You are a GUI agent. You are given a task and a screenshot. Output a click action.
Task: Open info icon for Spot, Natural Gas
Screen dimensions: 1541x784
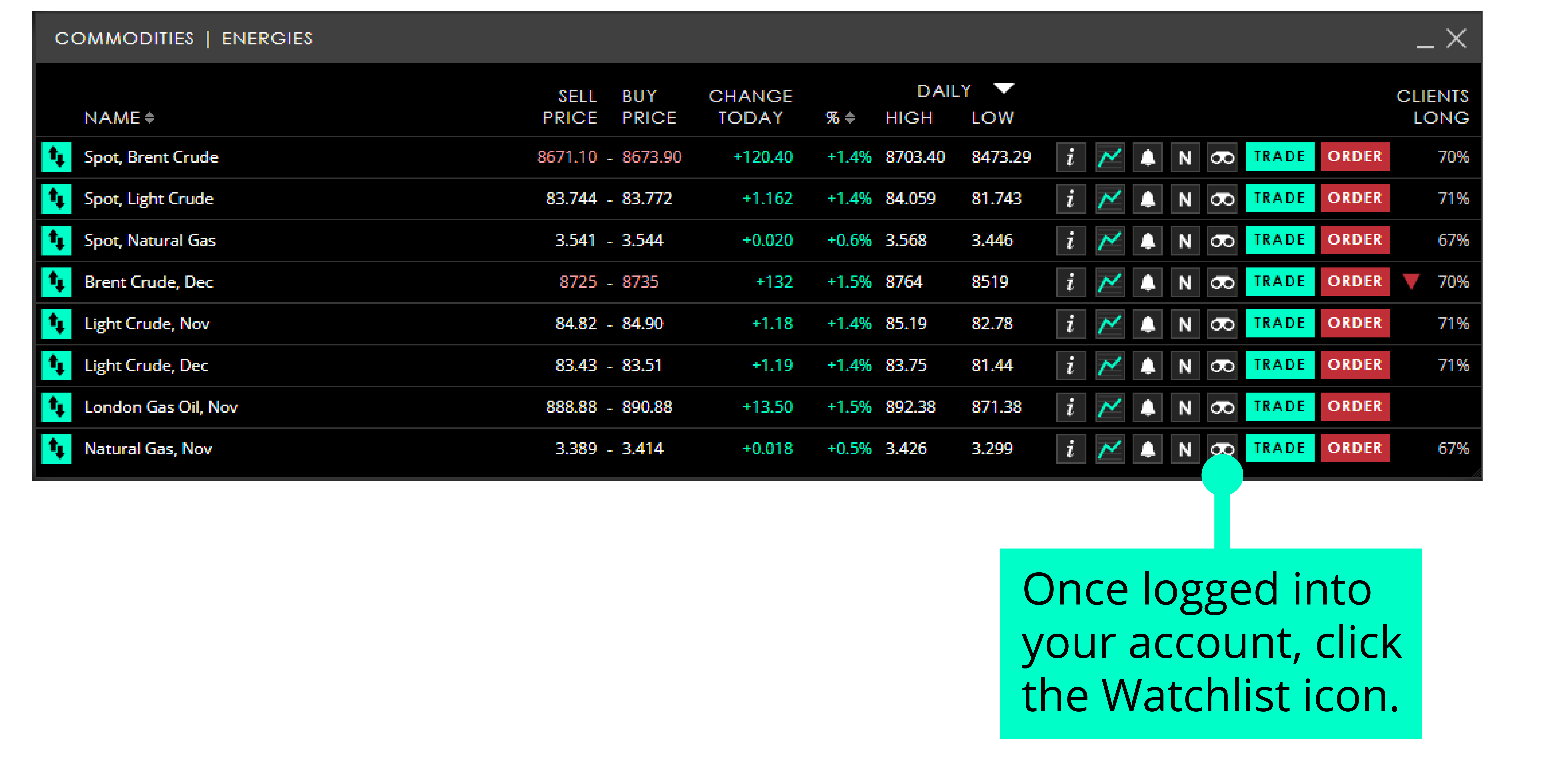click(1071, 240)
